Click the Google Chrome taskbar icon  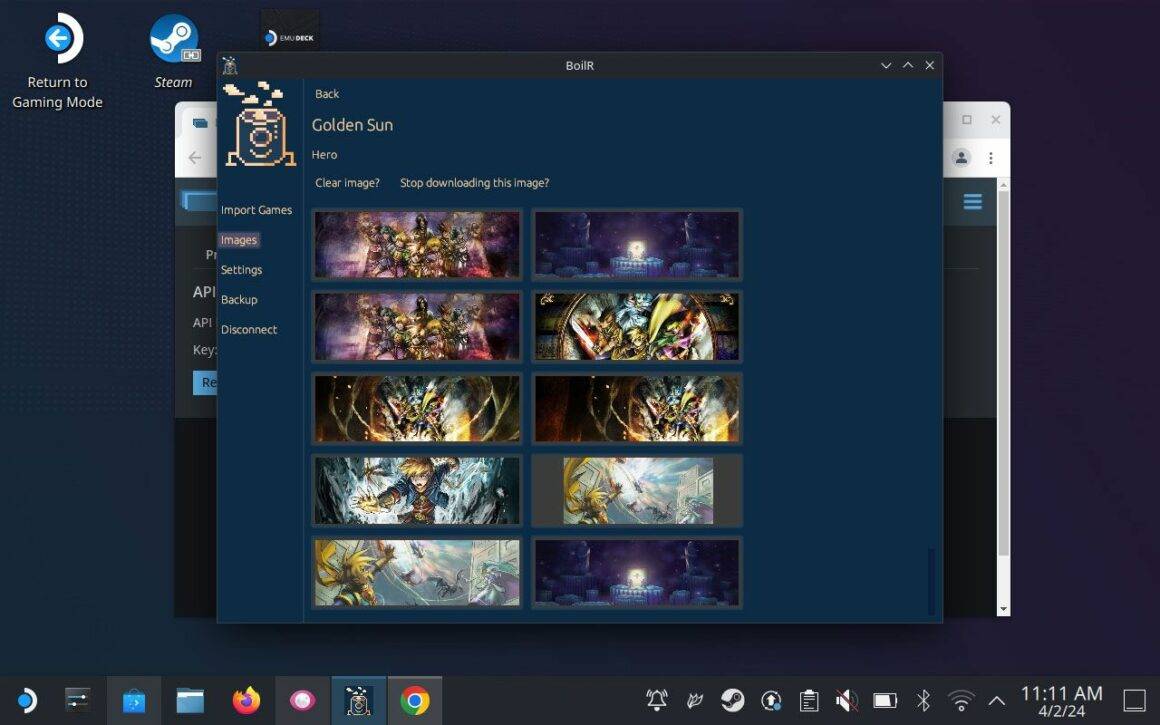pyautogui.click(x=414, y=701)
